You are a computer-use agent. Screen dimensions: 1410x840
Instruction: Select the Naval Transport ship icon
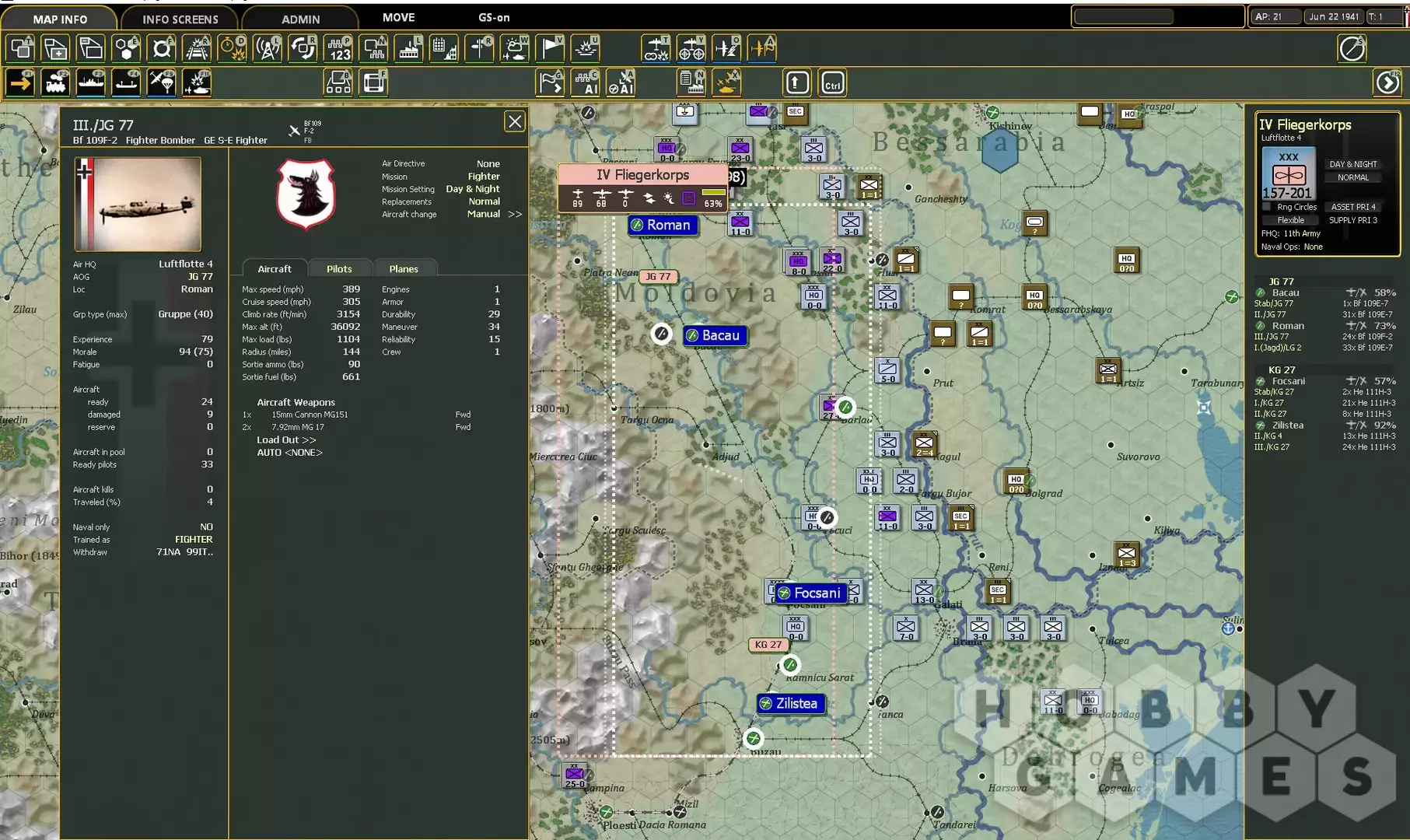[x=91, y=82]
